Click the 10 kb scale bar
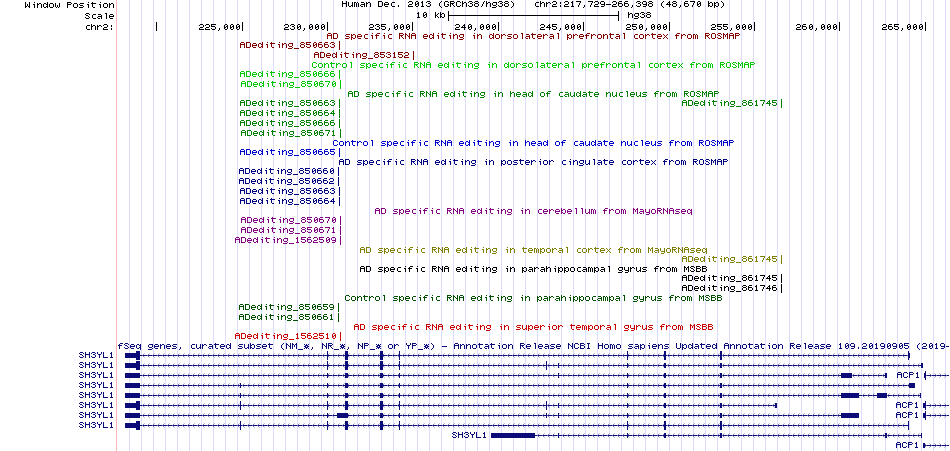 (533, 15)
